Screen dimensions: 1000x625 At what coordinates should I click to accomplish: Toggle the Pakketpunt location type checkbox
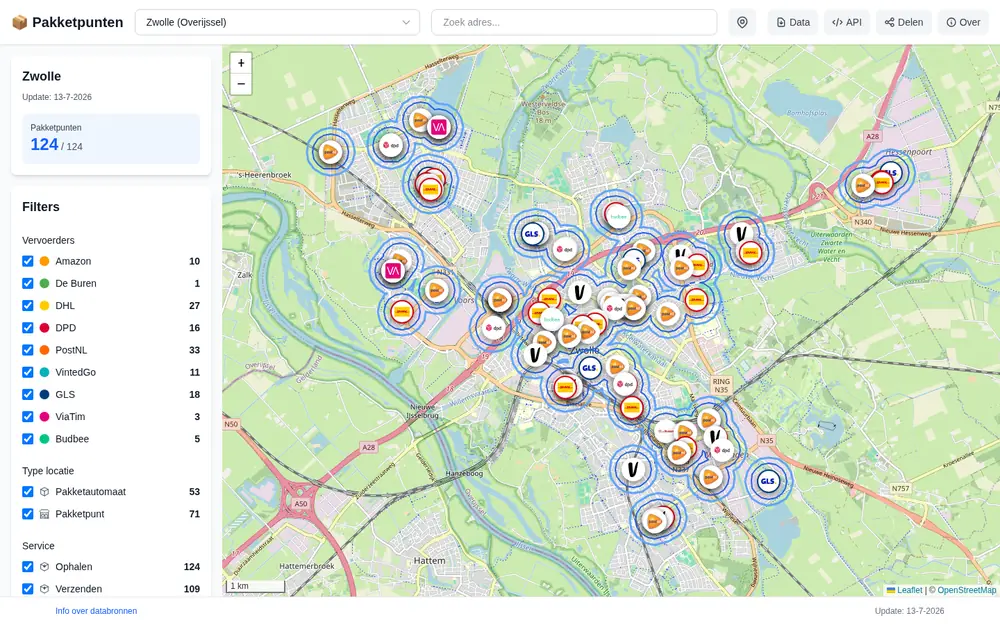click(x=27, y=514)
